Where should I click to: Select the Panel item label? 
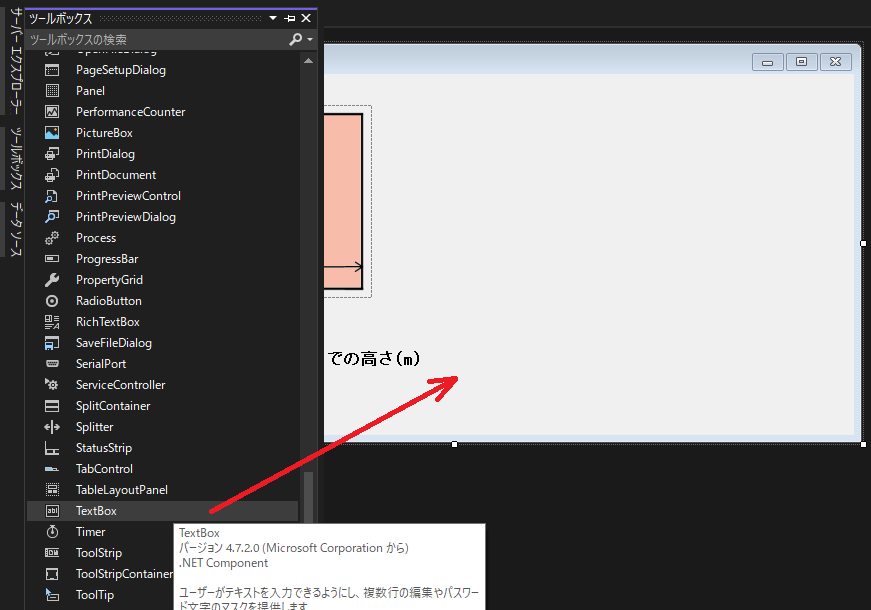(x=91, y=91)
